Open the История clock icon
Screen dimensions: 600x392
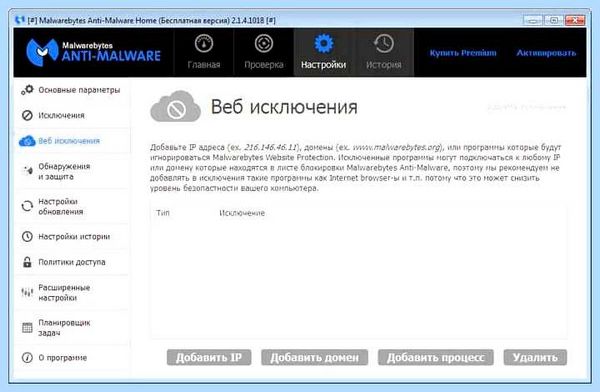(x=383, y=44)
